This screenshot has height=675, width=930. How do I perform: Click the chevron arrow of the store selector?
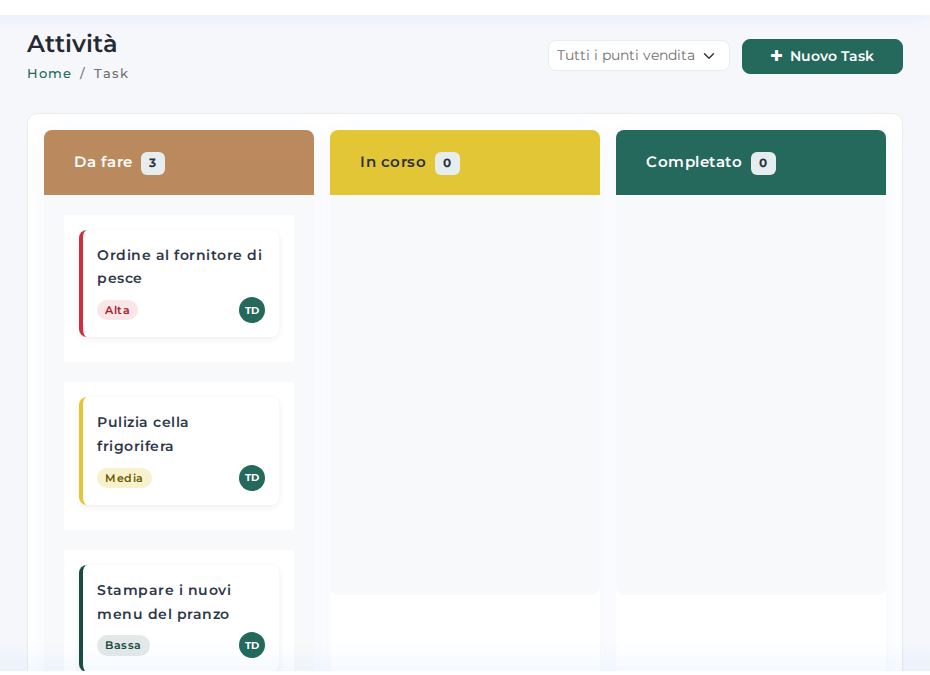(x=709, y=56)
